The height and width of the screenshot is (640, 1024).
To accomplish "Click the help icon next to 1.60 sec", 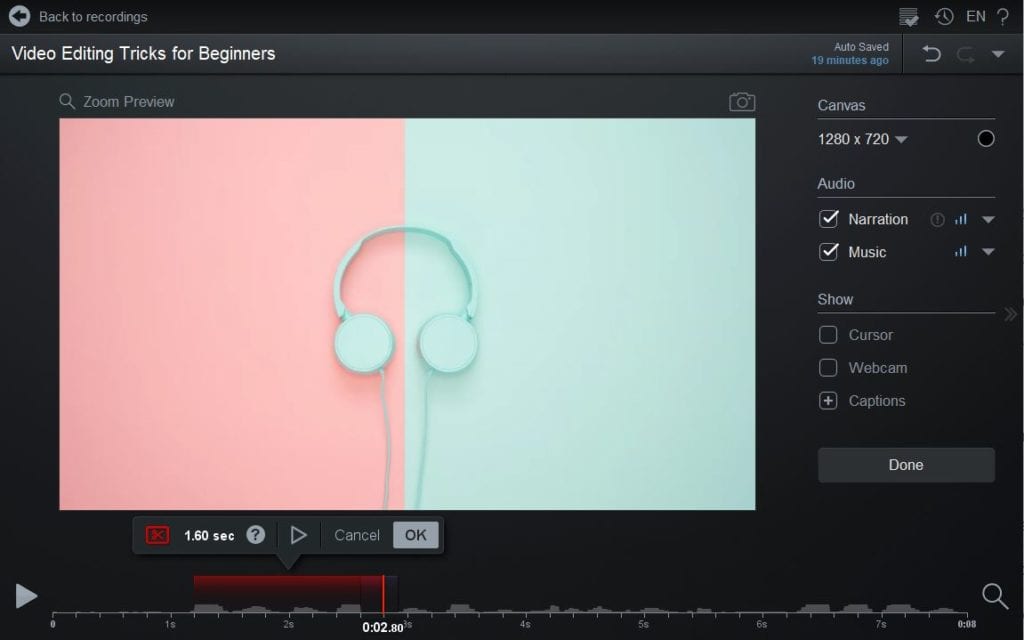I will [256, 535].
